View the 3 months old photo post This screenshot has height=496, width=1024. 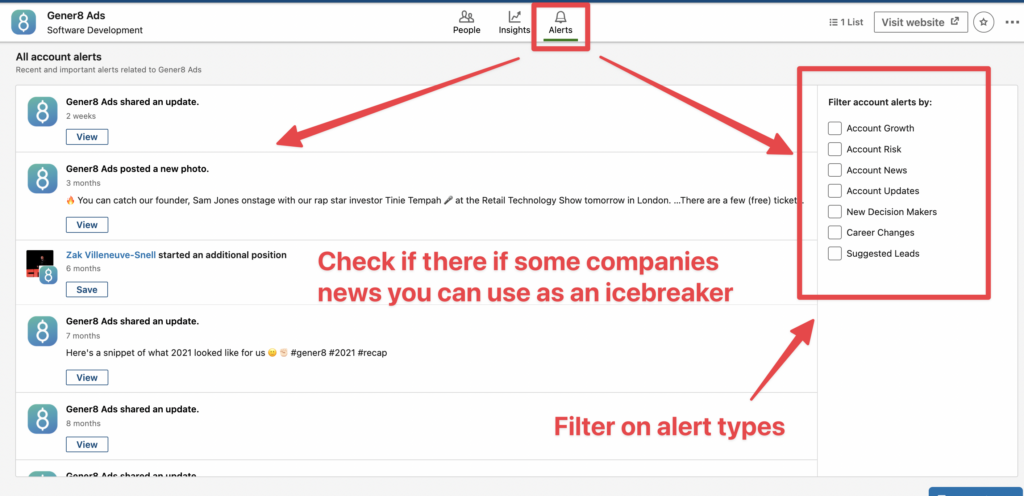click(87, 225)
